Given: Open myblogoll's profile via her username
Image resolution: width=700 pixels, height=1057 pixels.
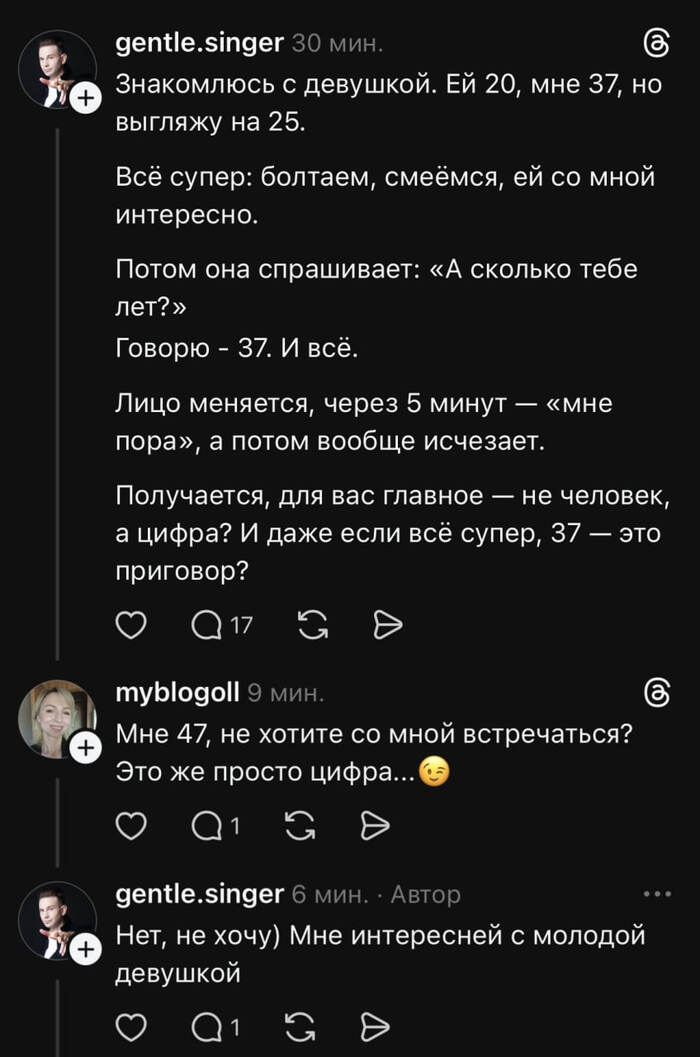Looking at the screenshot, I should pos(178,690).
